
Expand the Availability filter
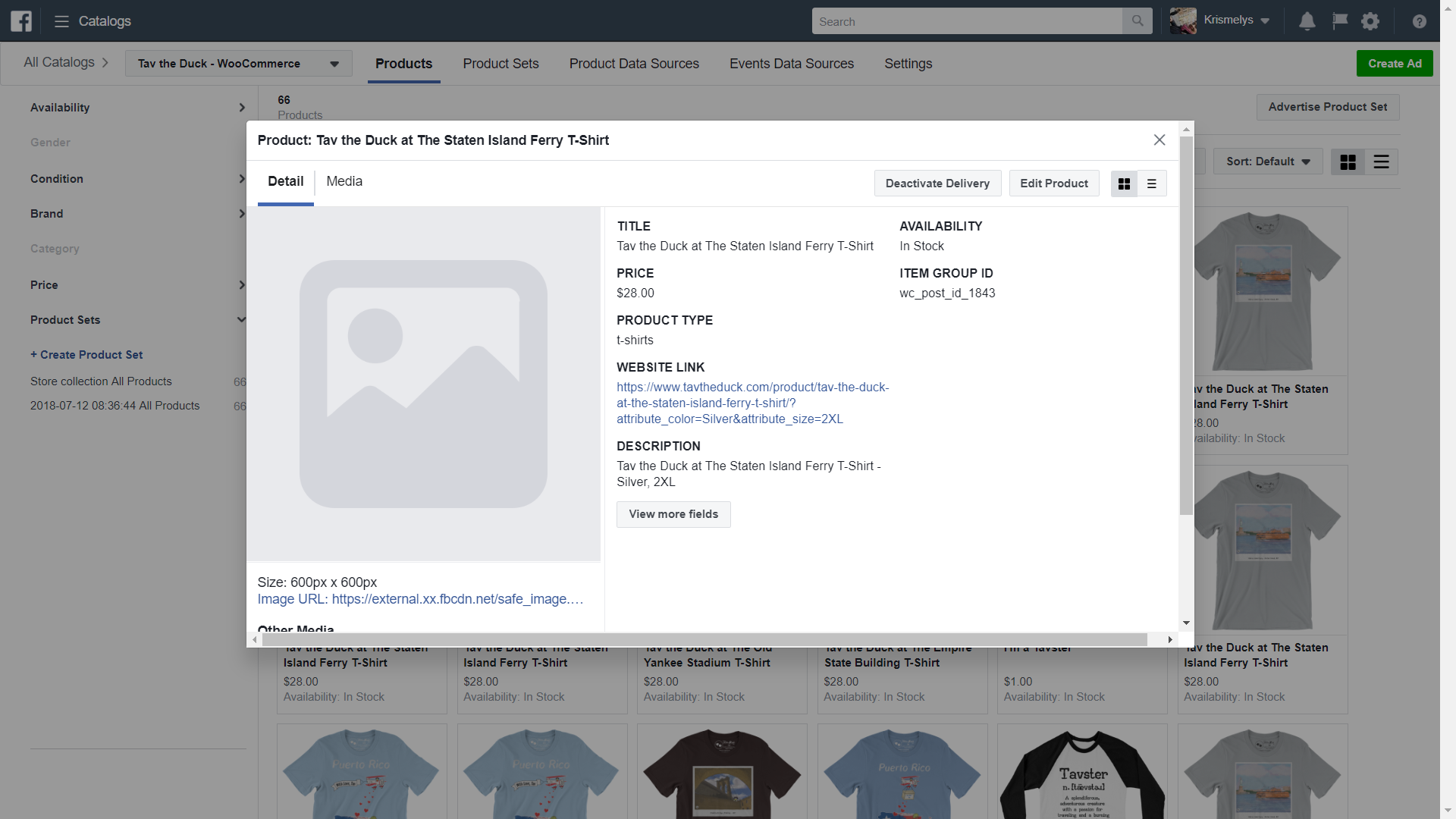click(138, 108)
